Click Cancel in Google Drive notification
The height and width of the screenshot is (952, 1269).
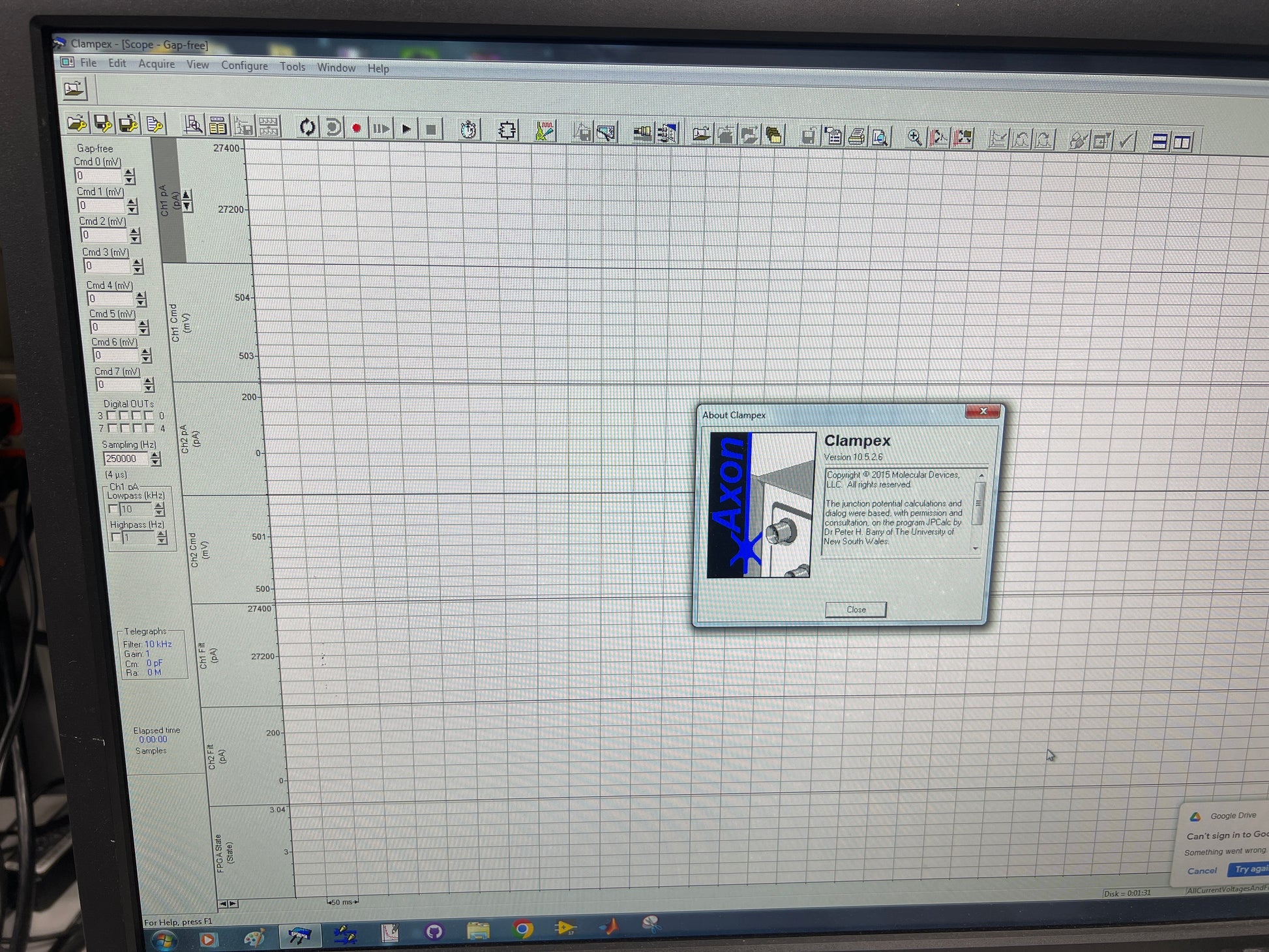click(1201, 870)
